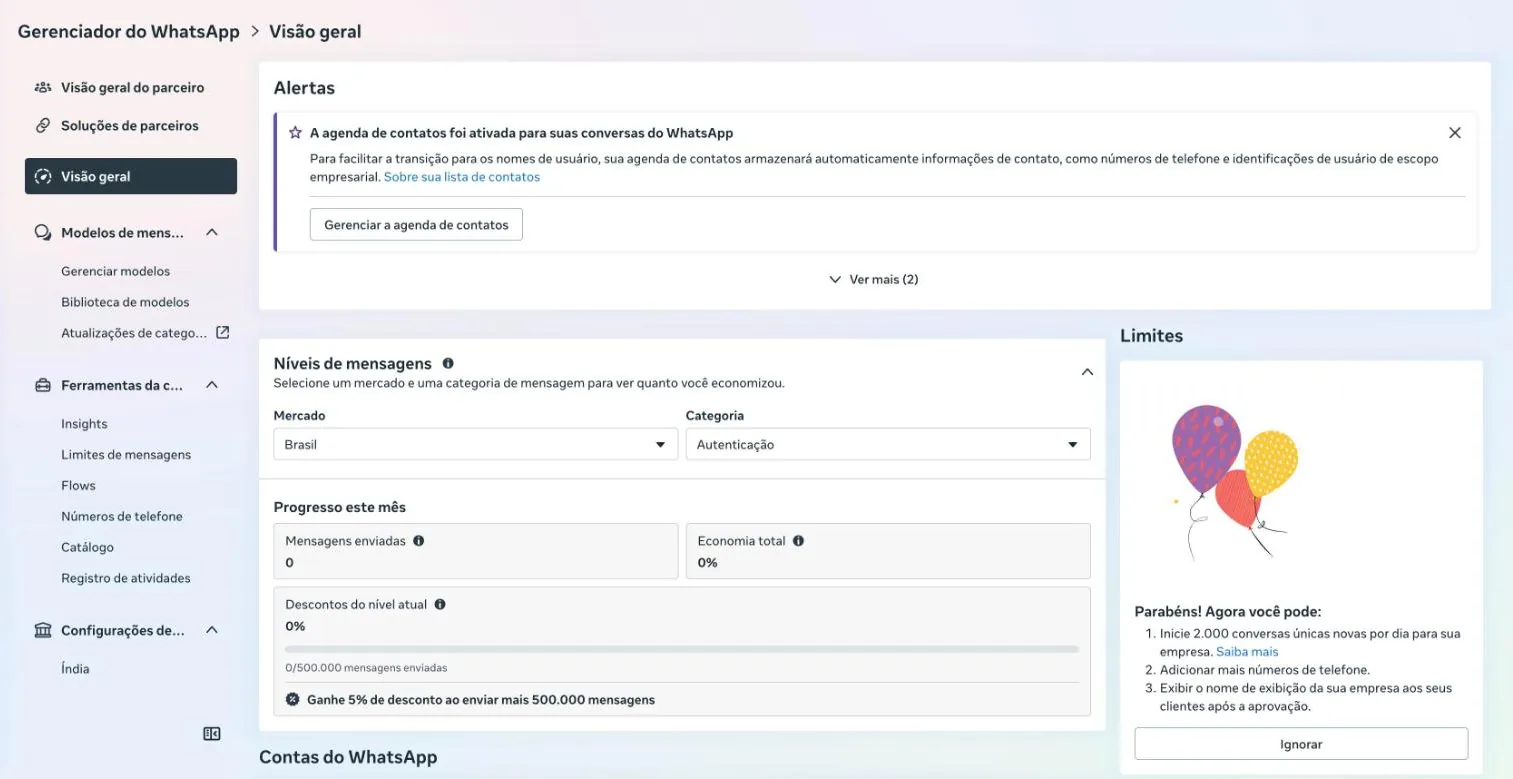Image resolution: width=1513 pixels, height=779 pixels.
Task: Click the star icon on the contacts alert
Action: (x=295, y=133)
